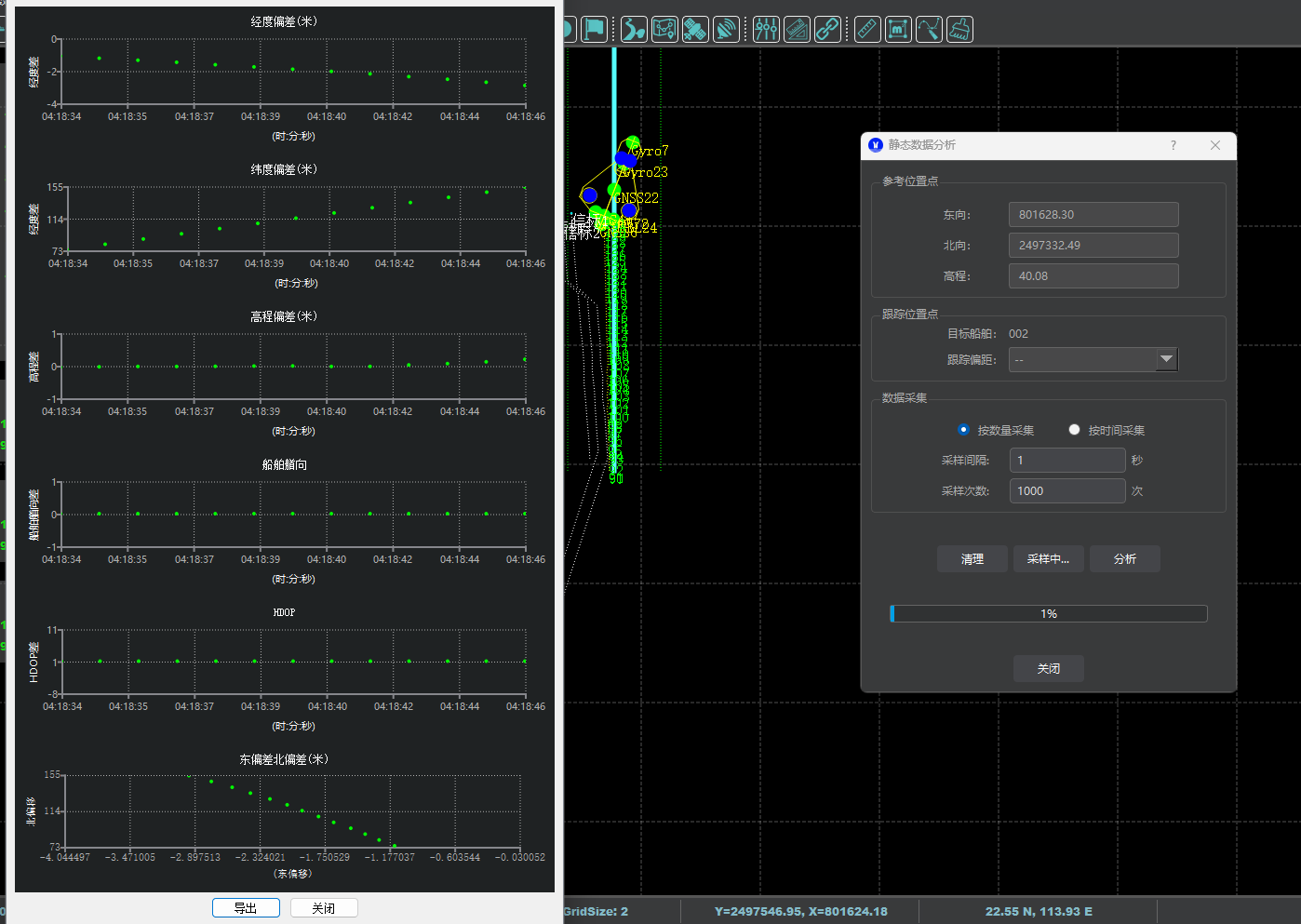Screen dimensions: 1301x924
Task: Click the 纬度偏差(米) chart title
Action: (284, 169)
